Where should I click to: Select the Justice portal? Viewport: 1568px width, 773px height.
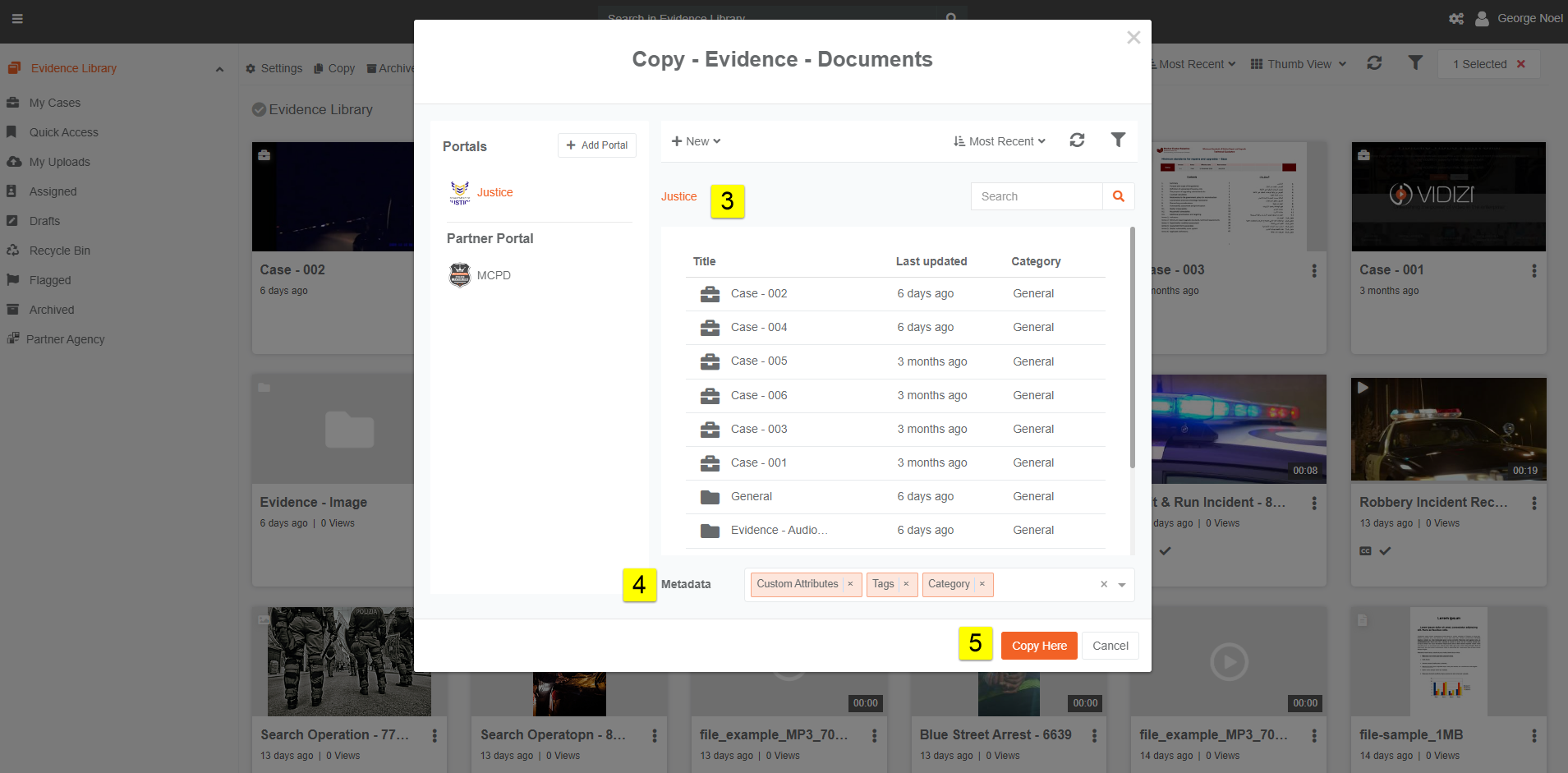coord(494,192)
